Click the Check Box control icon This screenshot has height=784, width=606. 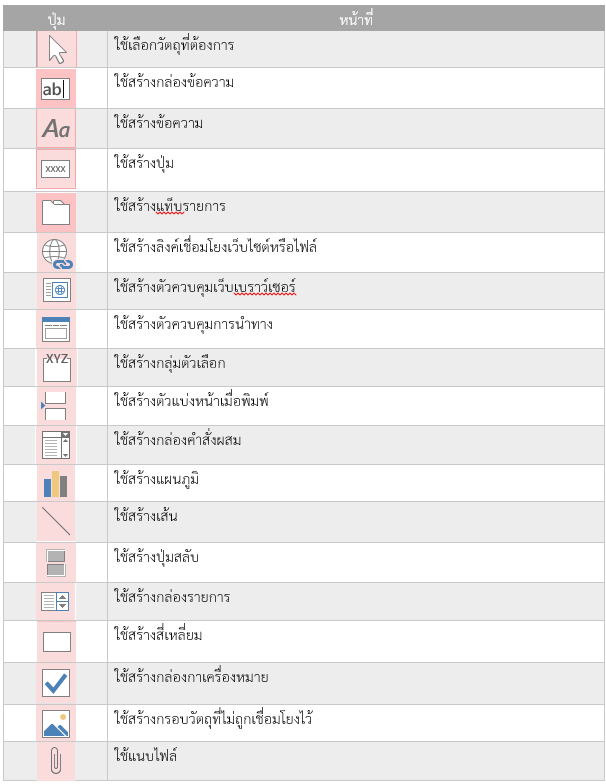56,683
